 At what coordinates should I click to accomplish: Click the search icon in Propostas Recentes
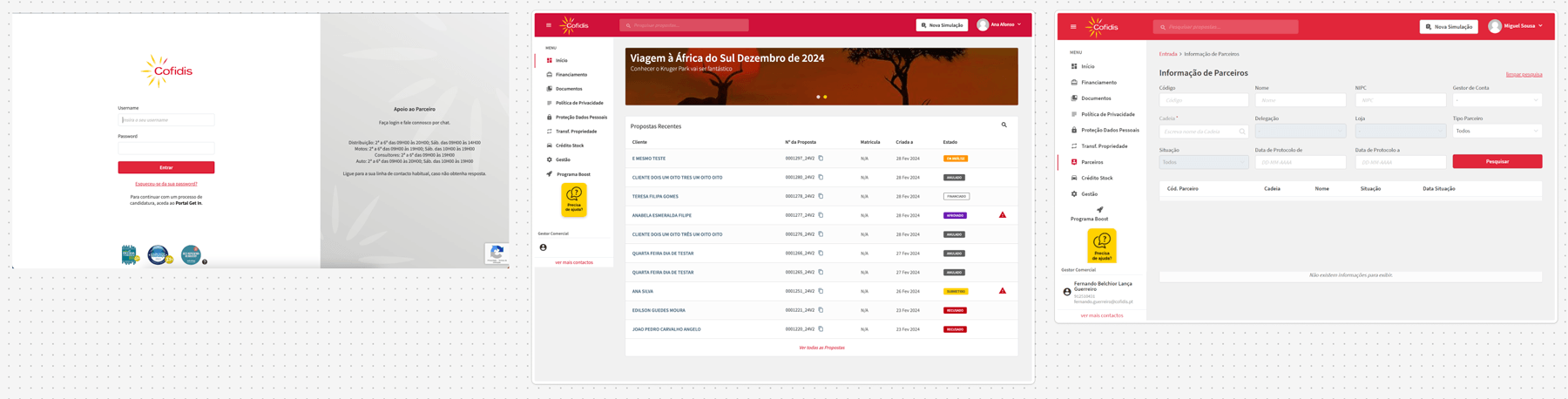click(x=1004, y=125)
